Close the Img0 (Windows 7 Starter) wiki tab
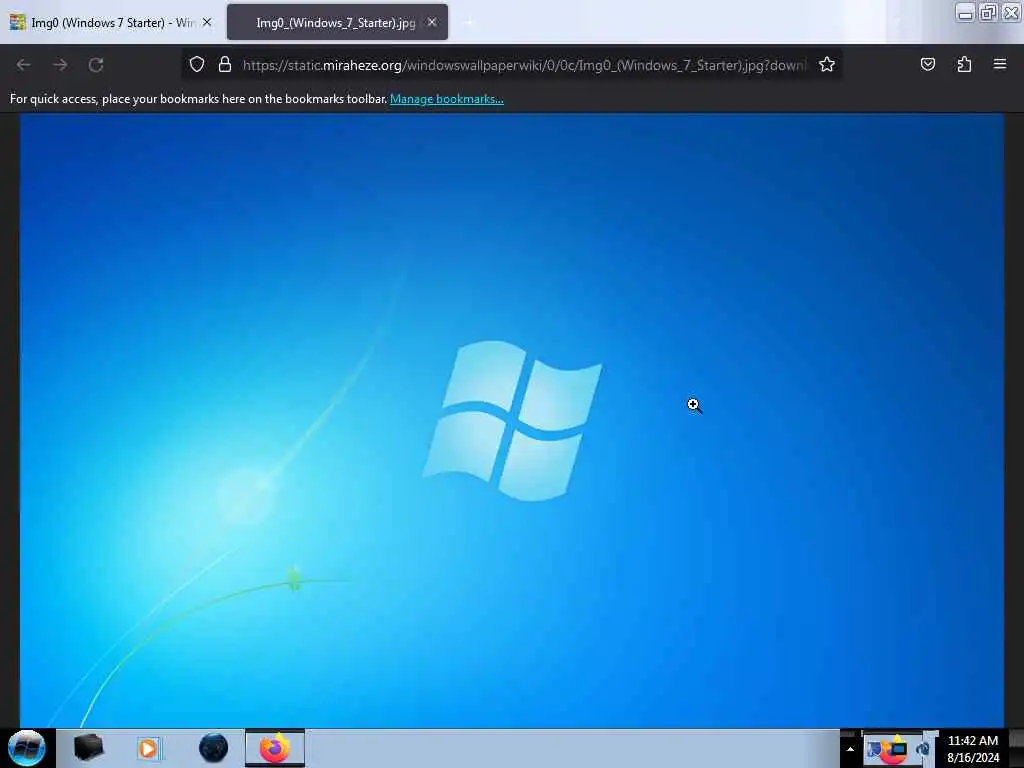 (x=207, y=22)
